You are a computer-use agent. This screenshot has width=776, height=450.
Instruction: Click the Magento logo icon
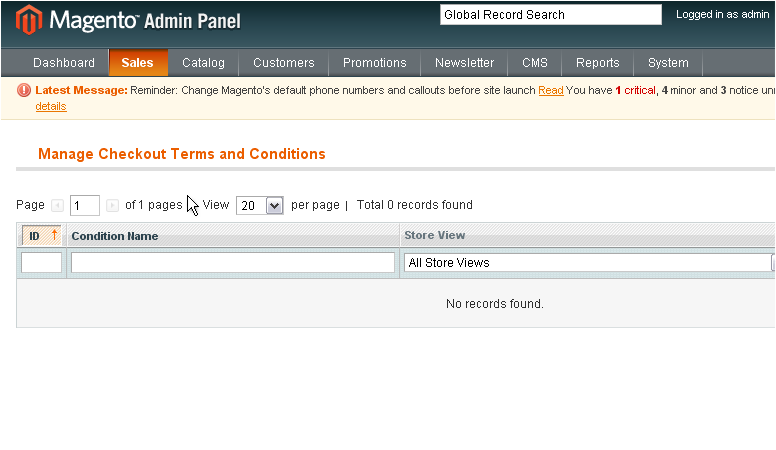pos(29,20)
